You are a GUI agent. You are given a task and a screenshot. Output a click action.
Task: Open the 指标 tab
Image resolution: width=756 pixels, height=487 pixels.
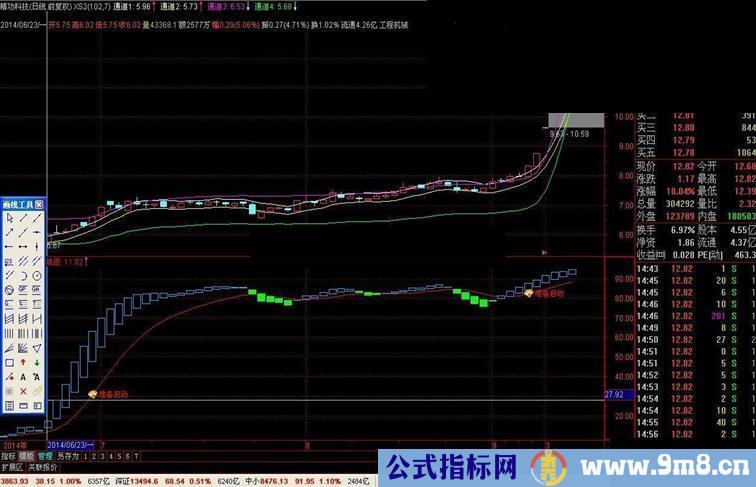(8, 455)
